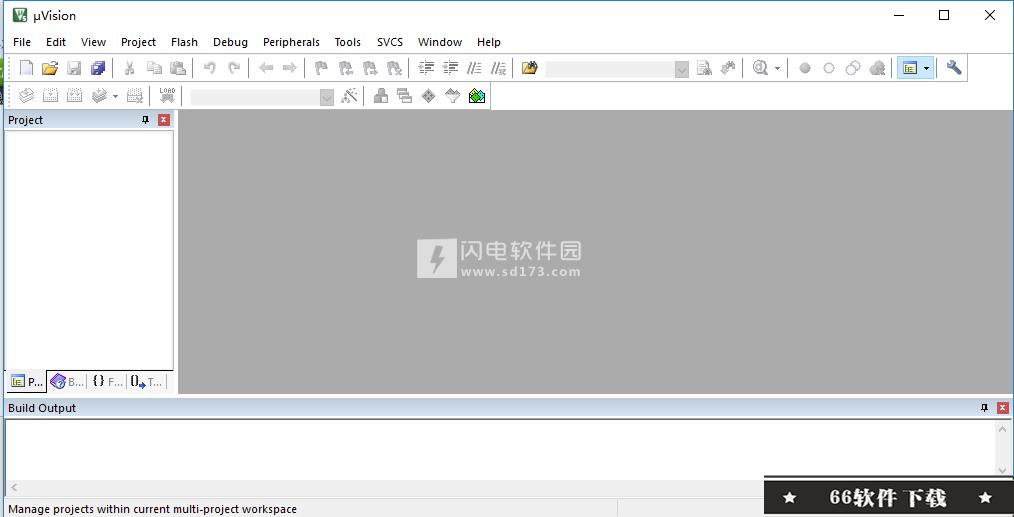Open Manage Multi-Project Workspace icon
Viewport: 1014px width, 517px height.
tap(405, 96)
